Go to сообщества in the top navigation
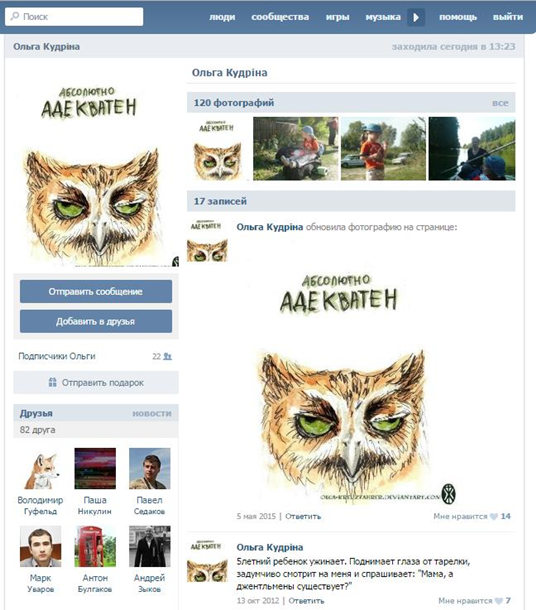Screen dimensions: 536x610 pyautogui.click(x=280, y=17)
